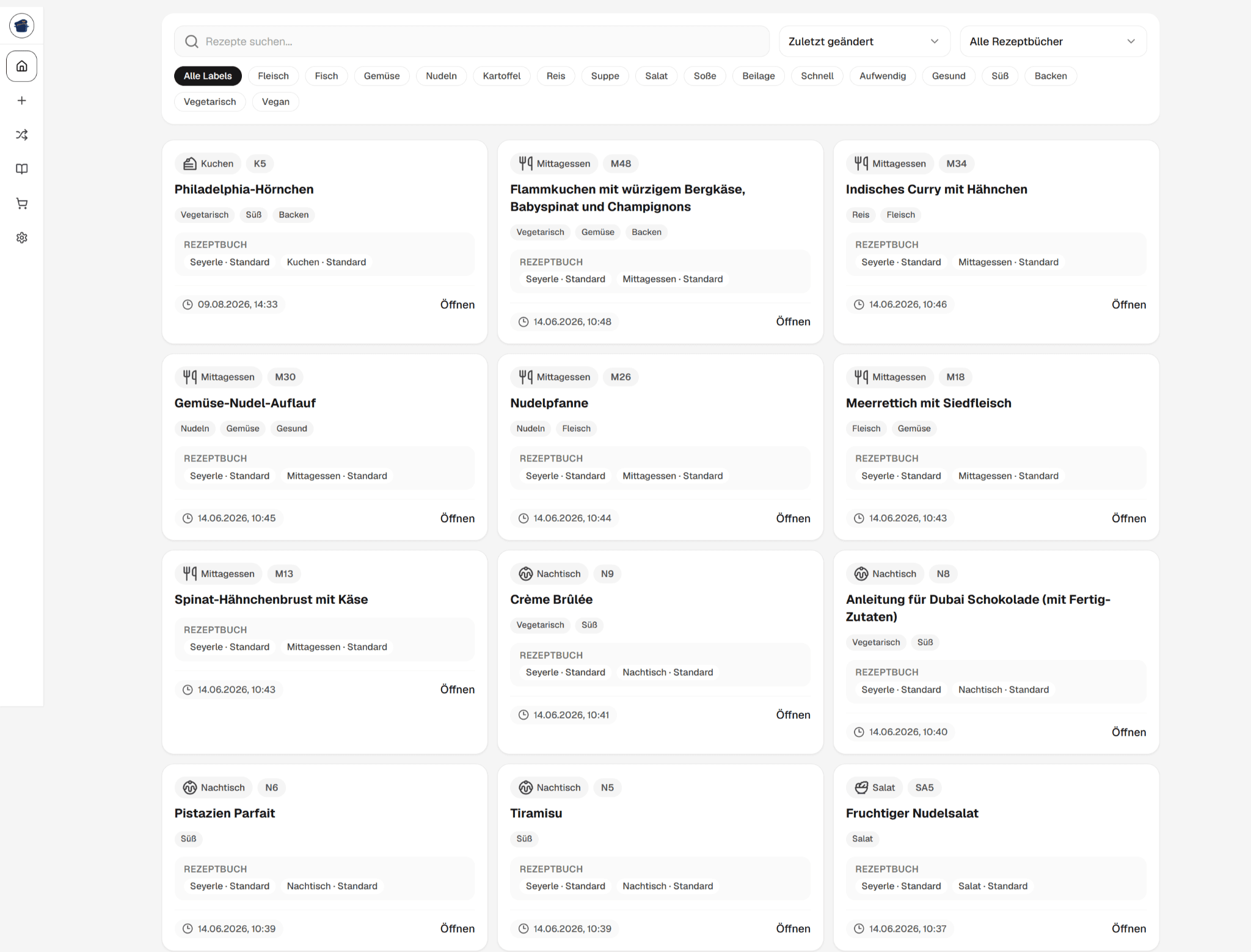Click the dessert icon on Pistazien Parfait card
Viewport: 1251px width, 952px height.
pos(189,788)
